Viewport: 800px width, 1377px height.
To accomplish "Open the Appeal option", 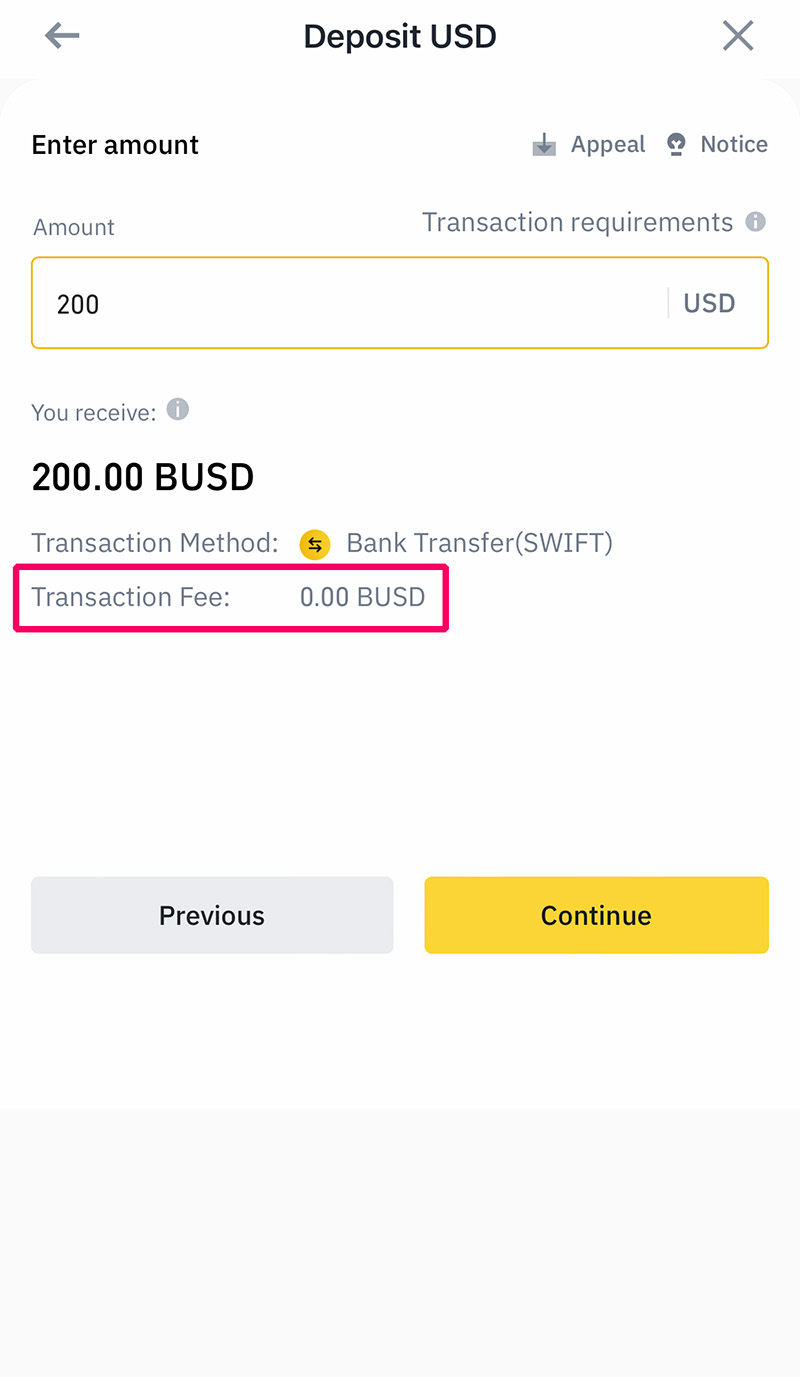I will click(607, 144).
